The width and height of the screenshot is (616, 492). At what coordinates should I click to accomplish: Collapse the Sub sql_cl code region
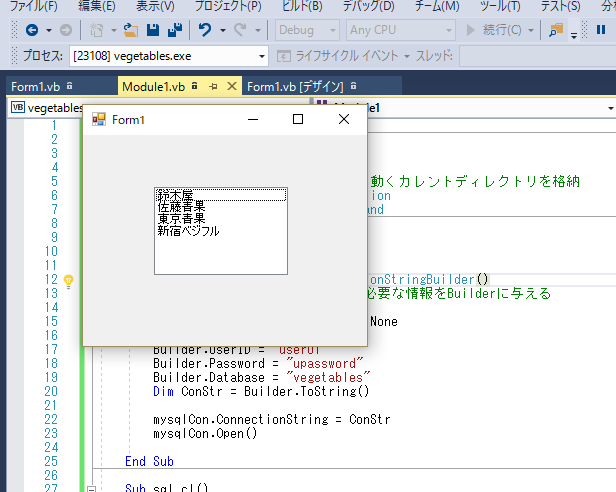coord(91,489)
